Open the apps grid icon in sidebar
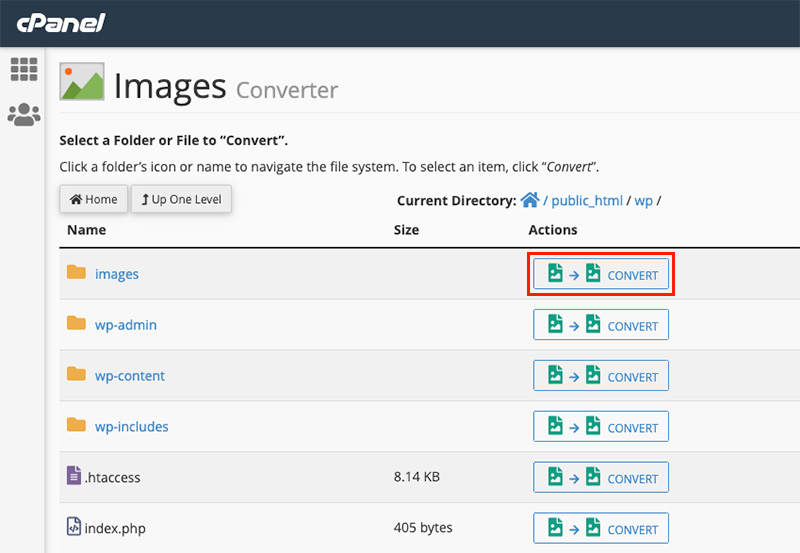This screenshot has width=800, height=553. click(x=23, y=69)
